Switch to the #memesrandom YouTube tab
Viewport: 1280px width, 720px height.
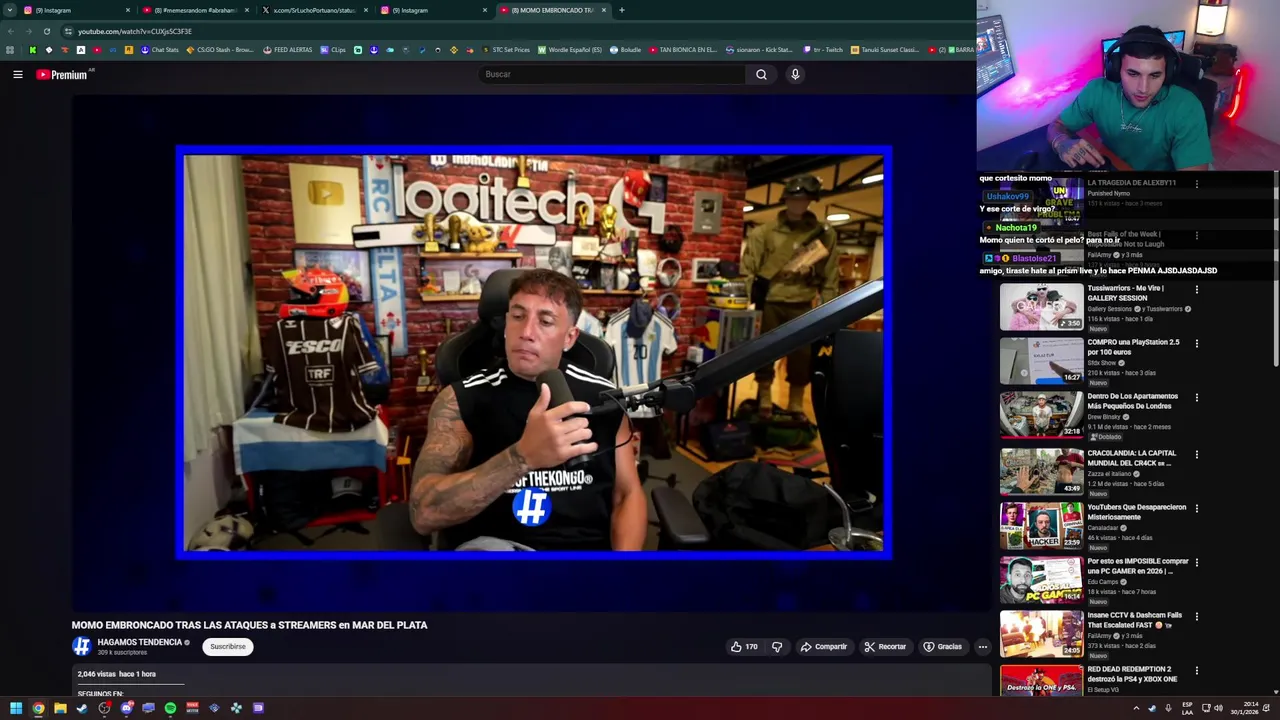click(195, 10)
